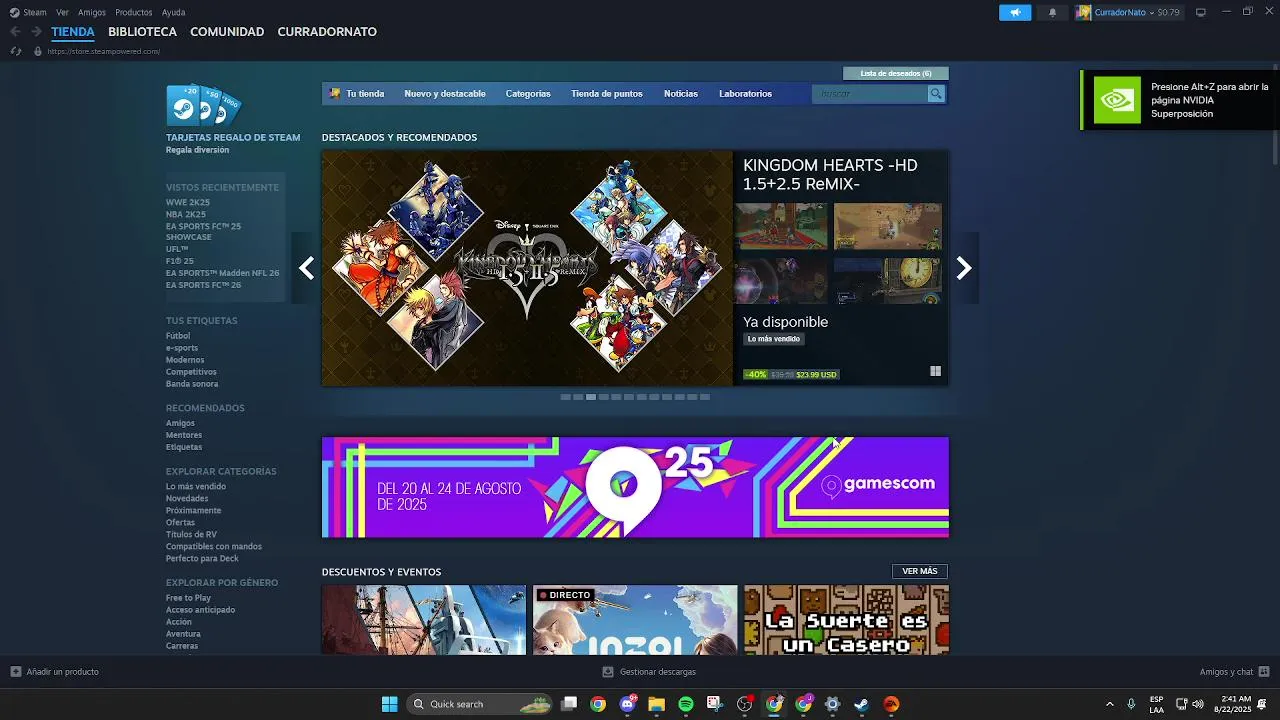Open the Kingdom Hearts main capsule image
This screenshot has height=720, width=1280.
(x=527, y=268)
